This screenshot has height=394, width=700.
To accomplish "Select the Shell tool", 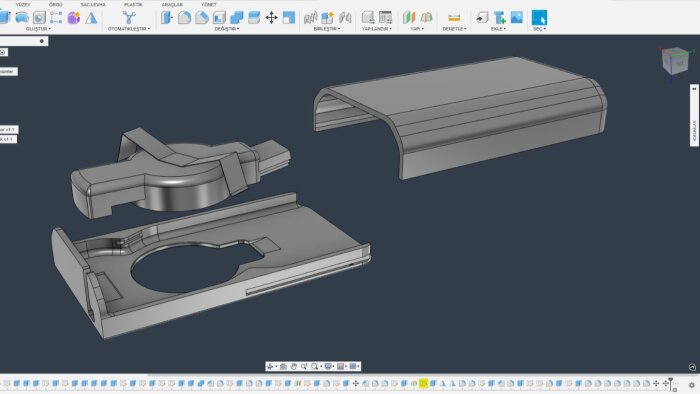I will tap(219, 17).
